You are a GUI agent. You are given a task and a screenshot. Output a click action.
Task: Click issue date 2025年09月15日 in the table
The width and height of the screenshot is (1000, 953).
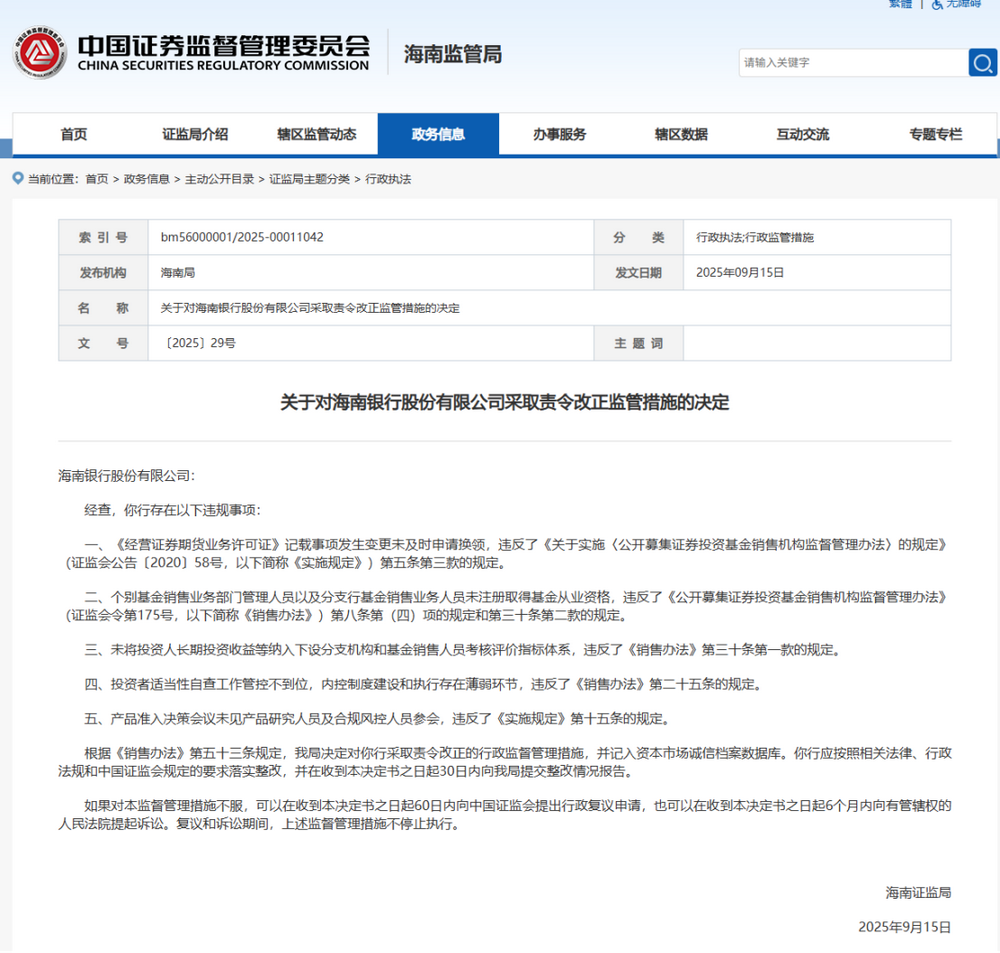[740, 273]
